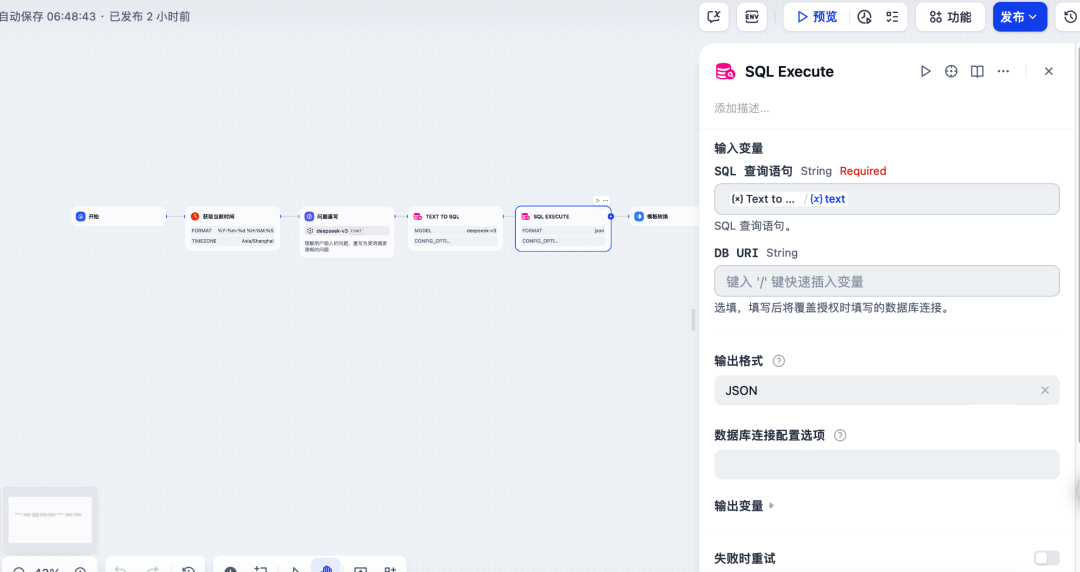Click the Required label of SQL 查询语句

pyautogui.click(x=863, y=171)
